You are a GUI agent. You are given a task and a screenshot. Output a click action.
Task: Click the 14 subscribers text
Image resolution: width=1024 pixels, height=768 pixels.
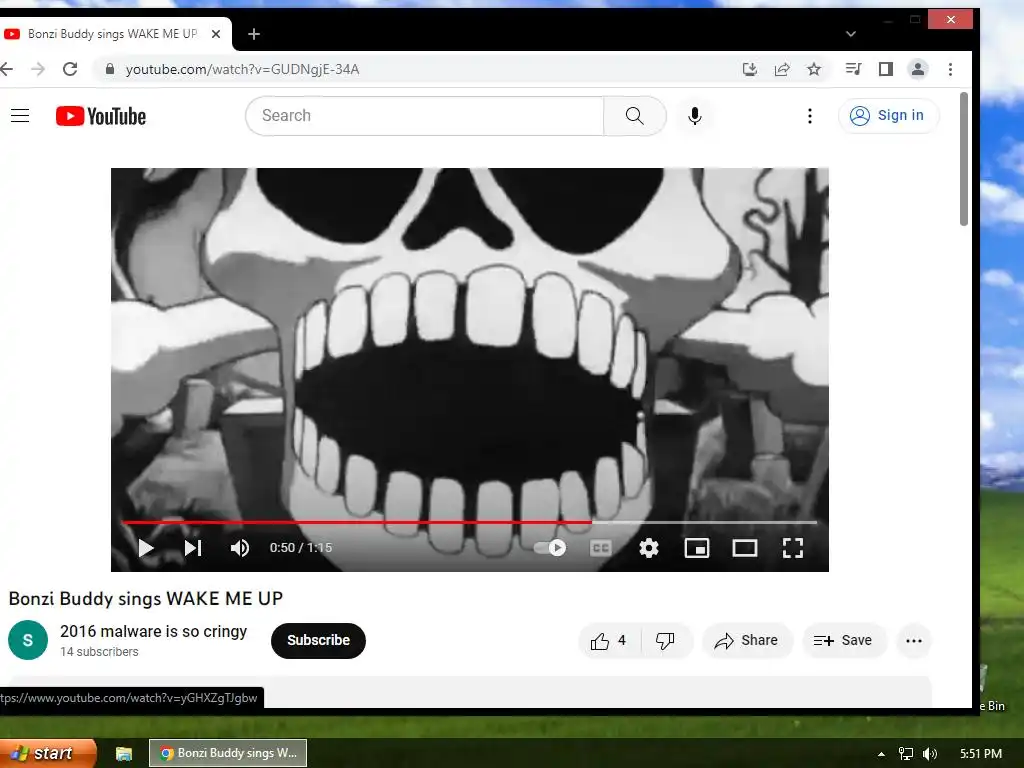tap(99, 652)
